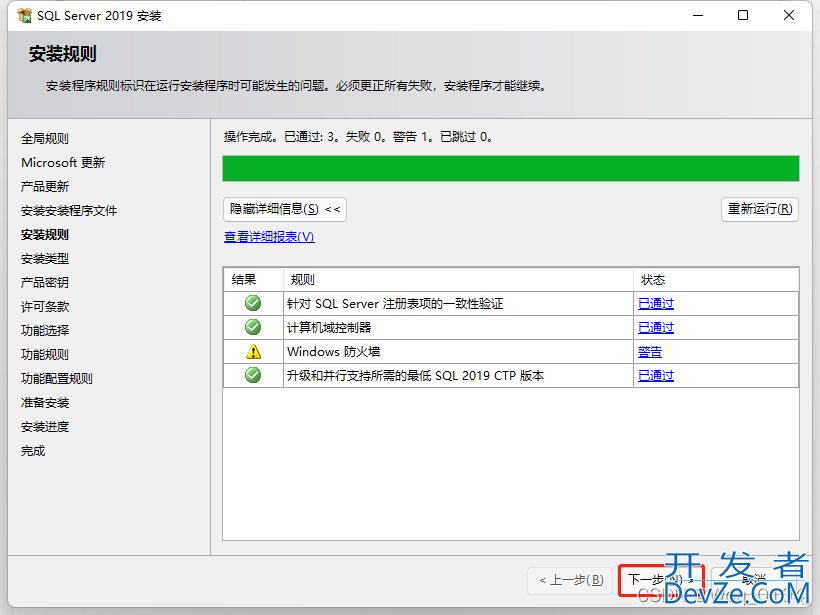Open 已通过 status for registry consistency rule

pos(656,304)
